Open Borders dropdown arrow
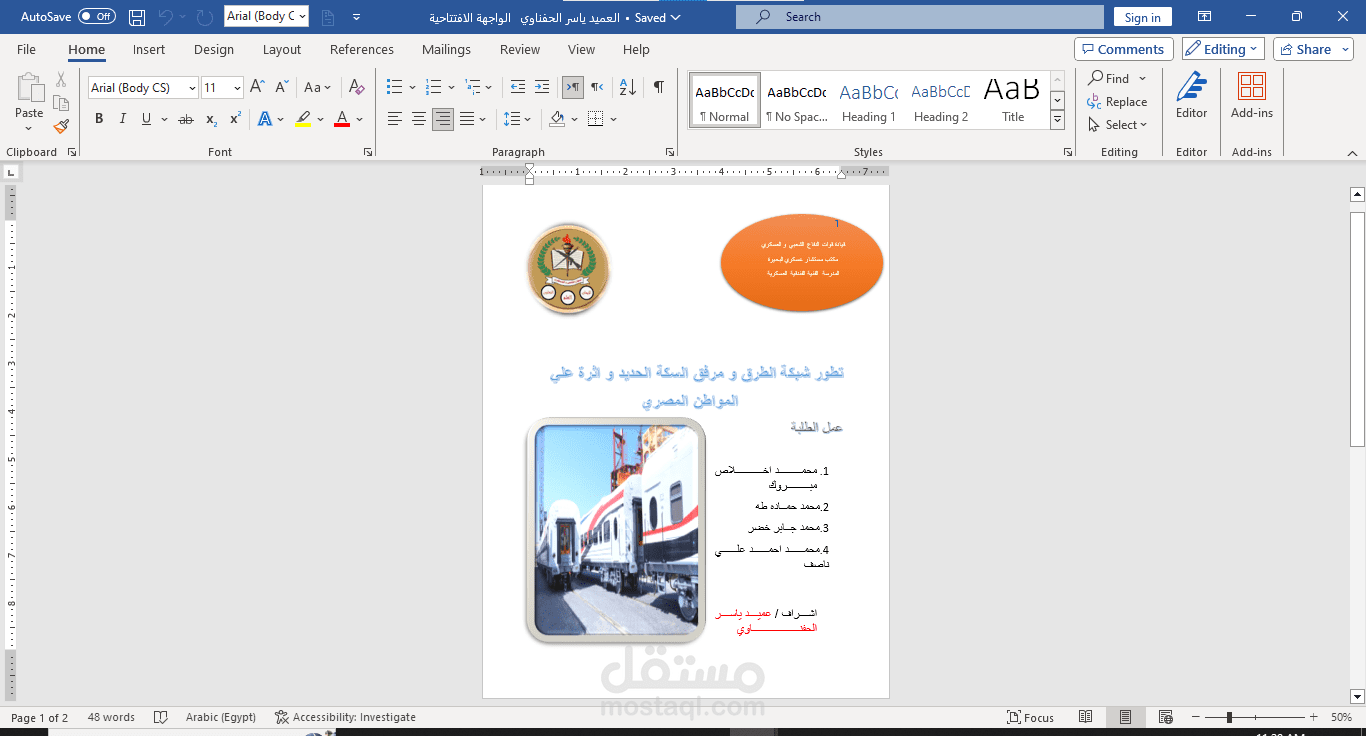The image size is (1366, 736). 613,119
